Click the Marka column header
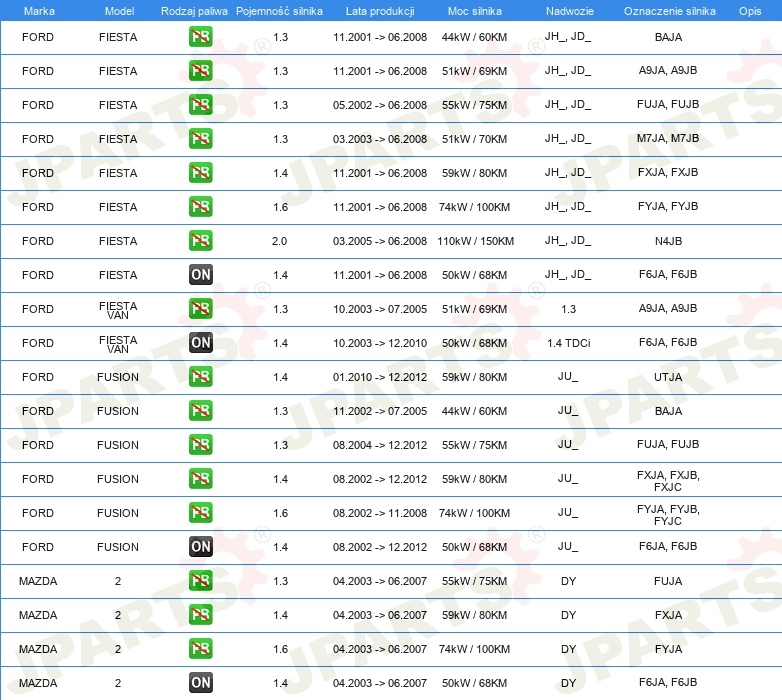The width and height of the screenshot is (782, 700). (39, 11)
